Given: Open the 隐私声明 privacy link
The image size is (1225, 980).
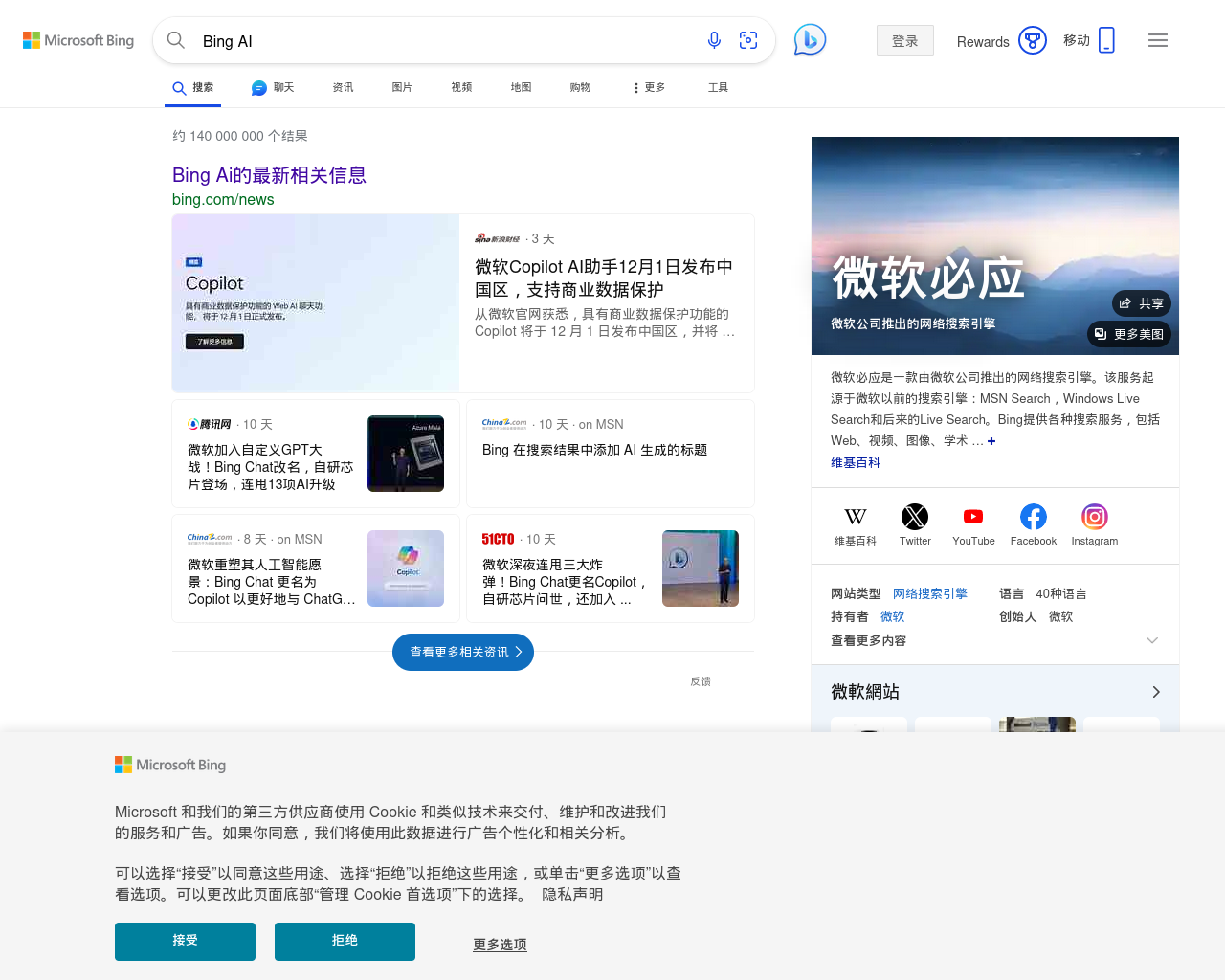Looking at the screenshot, I should click(572, 894).
